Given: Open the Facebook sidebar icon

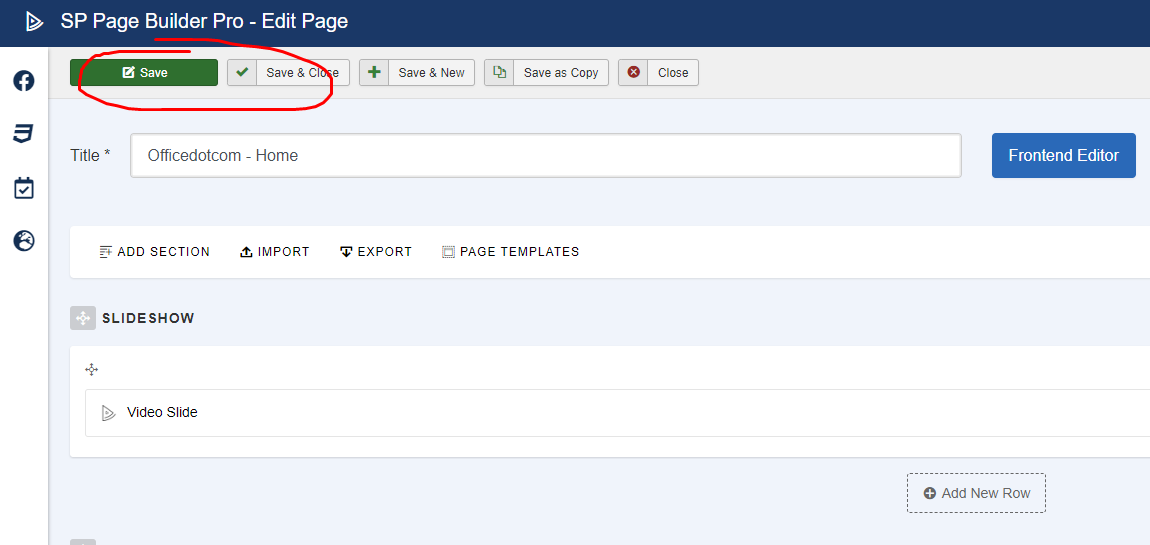Looking at the screenshot, I should coord(24,81).
